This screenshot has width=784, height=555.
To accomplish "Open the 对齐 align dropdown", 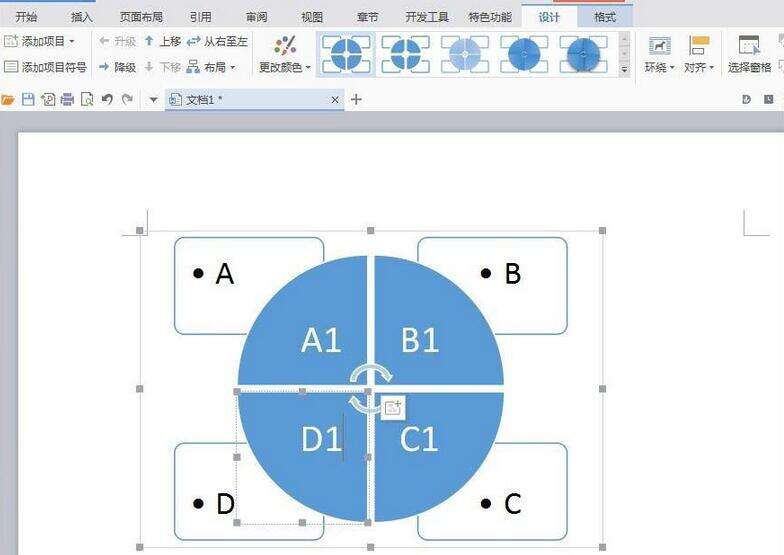I will (699, 54).
